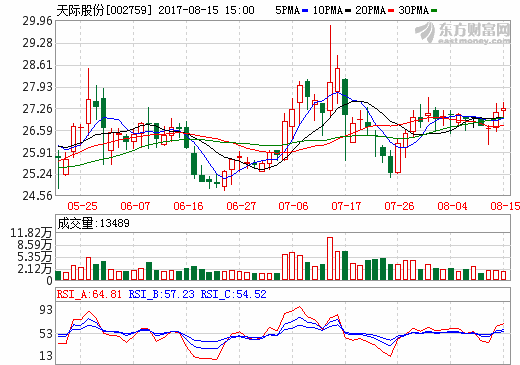
Task: Click date label 07-17
Action: [346, 206]
